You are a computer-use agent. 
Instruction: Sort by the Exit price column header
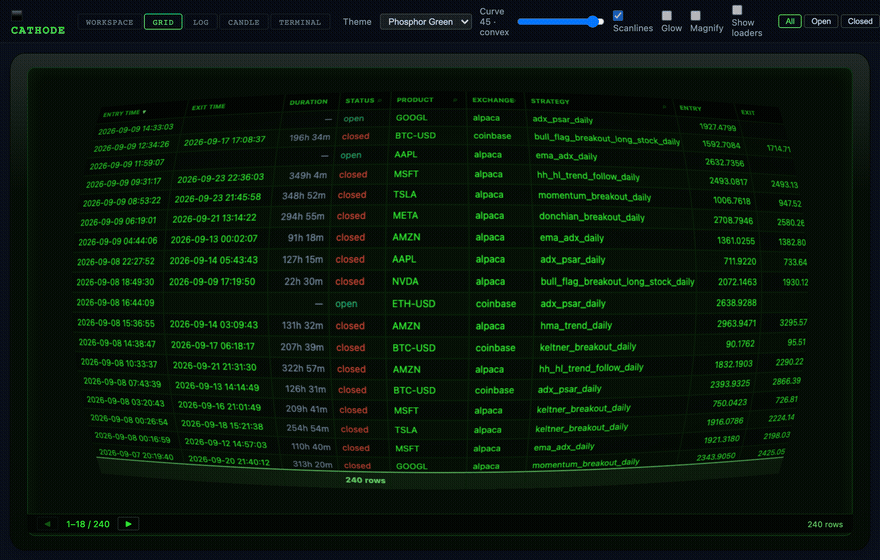pos(748,113)
